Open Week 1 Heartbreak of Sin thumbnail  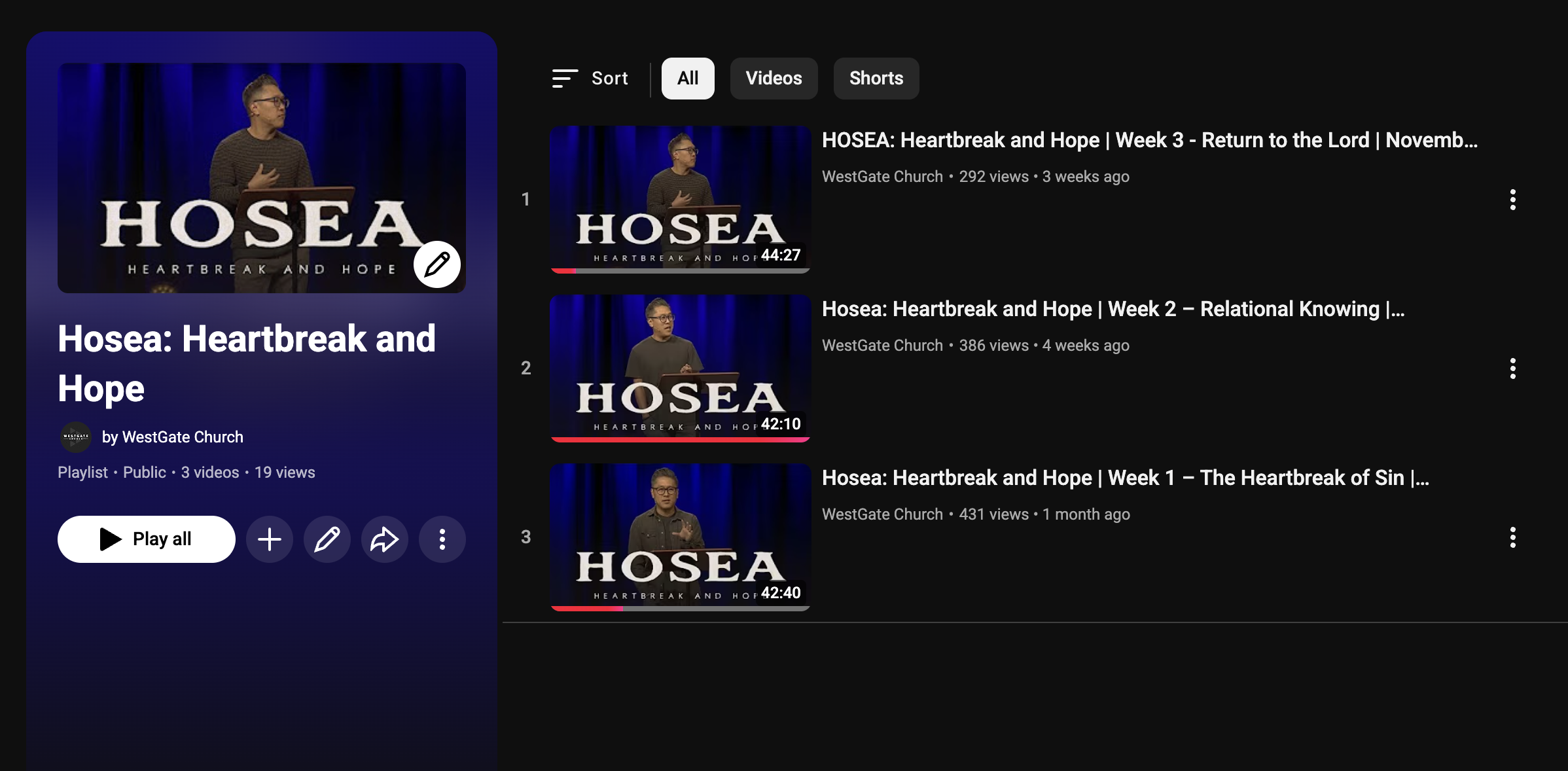tap(681, 537)
